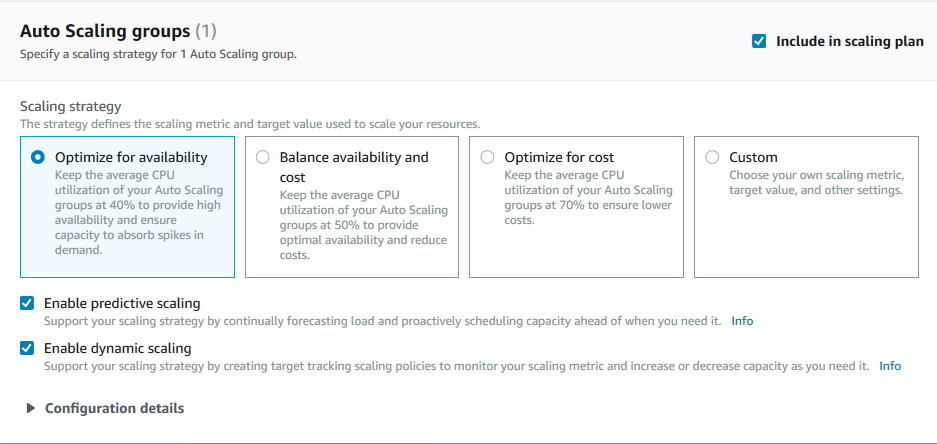Click the Scaling strategy section label
The height and width of the screenshot is (444, 937).
pyautogui.click(x=70, y=106)
